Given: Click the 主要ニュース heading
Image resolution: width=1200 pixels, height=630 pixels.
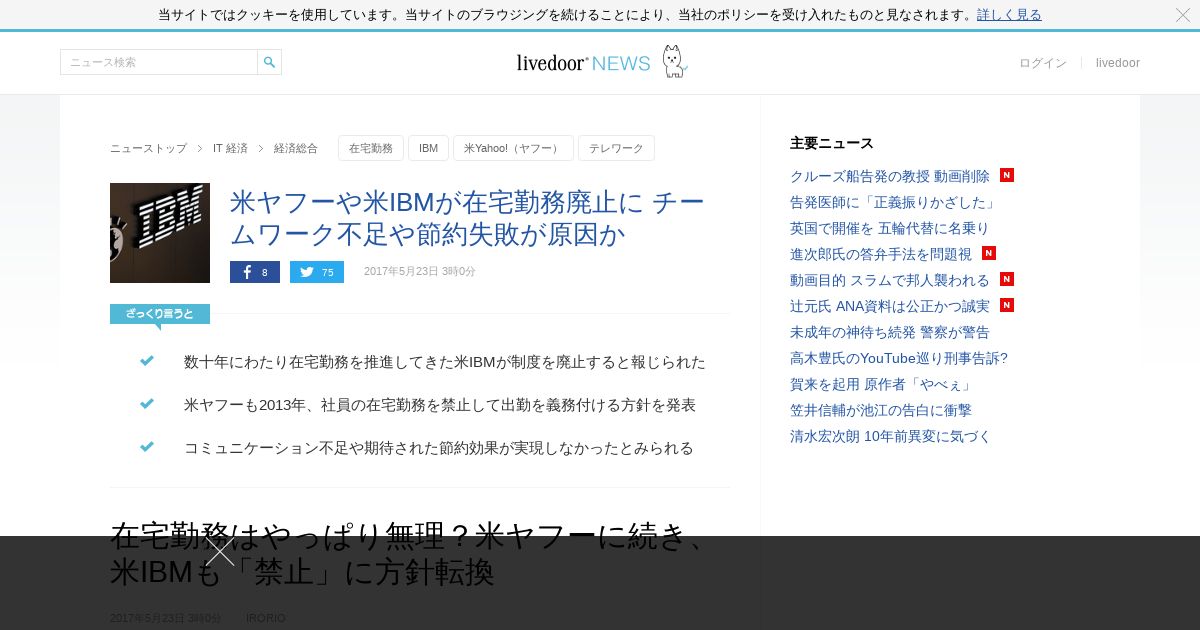Looking at the screenshot, I should pyautogui.click(x=832, y=143).
